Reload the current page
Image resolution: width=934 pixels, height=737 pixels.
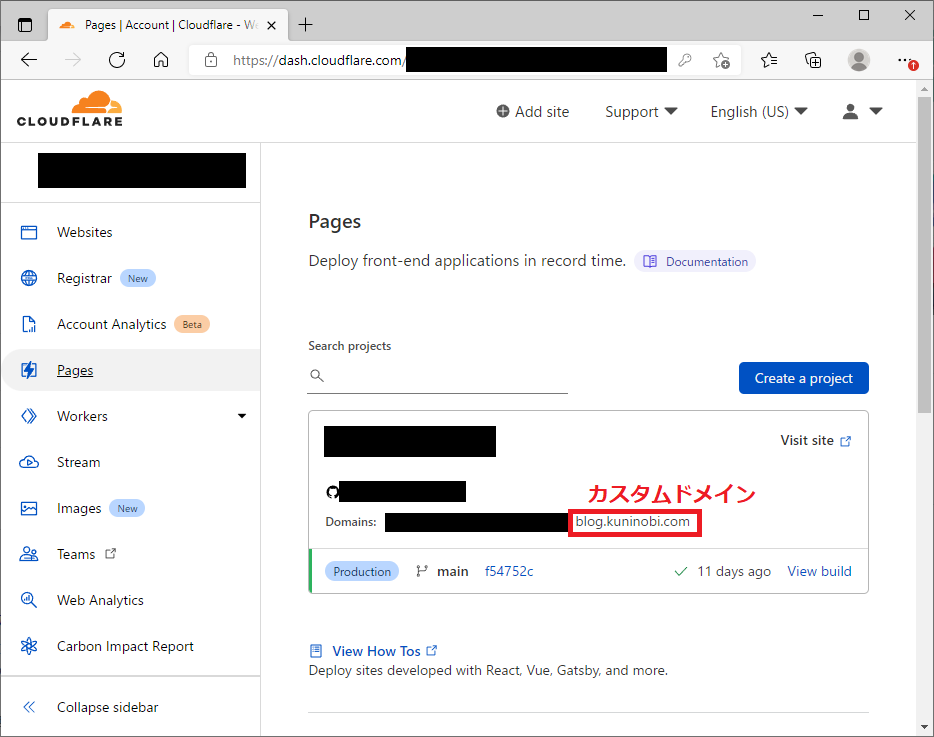117,60
